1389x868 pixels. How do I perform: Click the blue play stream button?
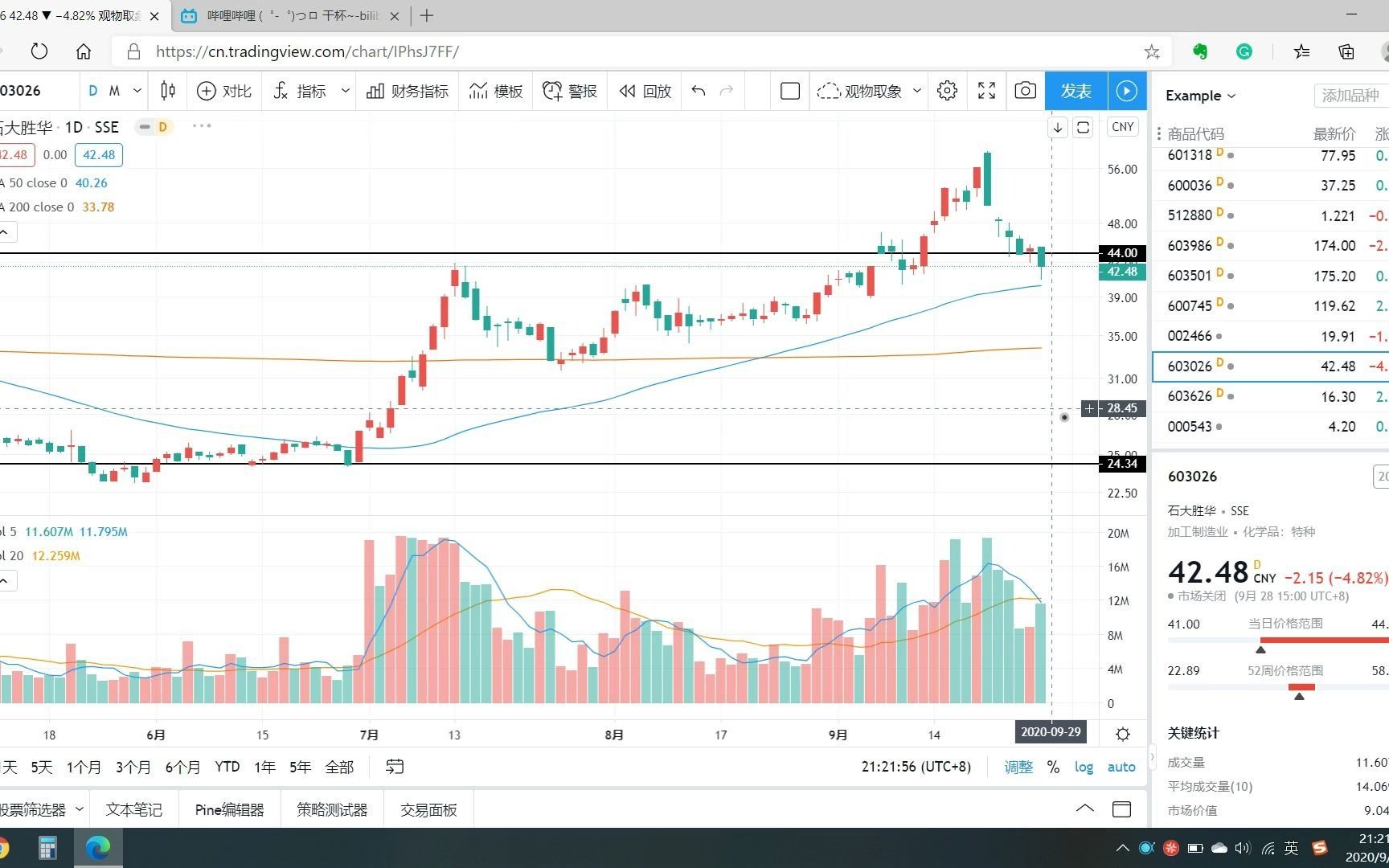tap(1127, 91)
